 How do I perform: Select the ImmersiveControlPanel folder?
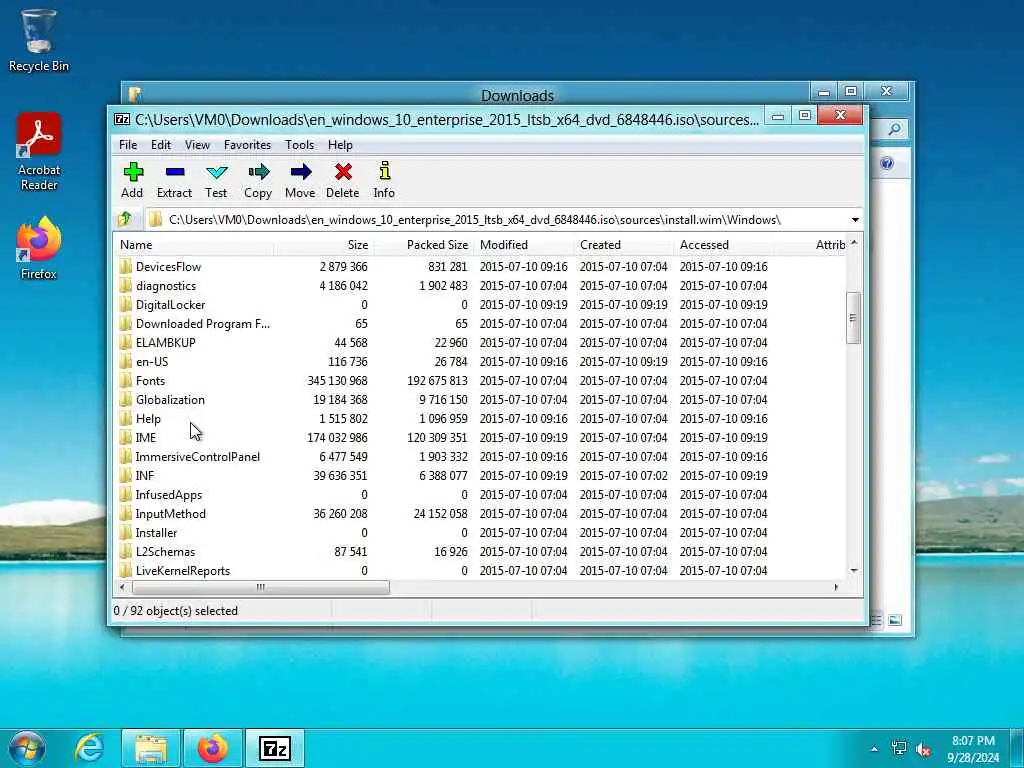[x=481, y=456]
